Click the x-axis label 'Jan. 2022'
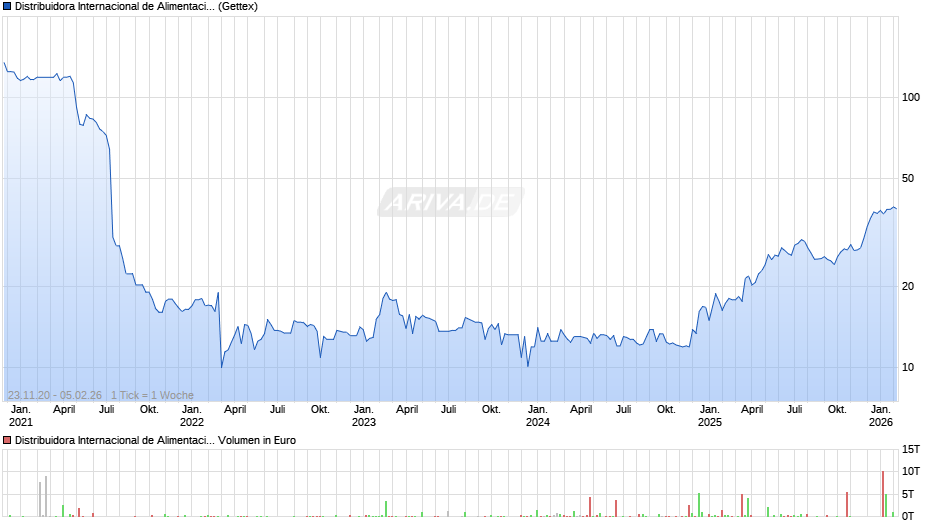 pos(192,416)
